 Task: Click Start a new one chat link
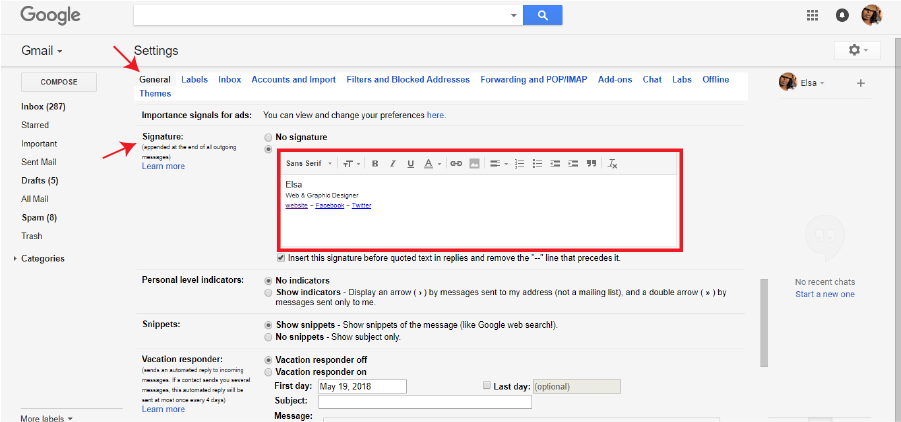(x=825, y=294)
